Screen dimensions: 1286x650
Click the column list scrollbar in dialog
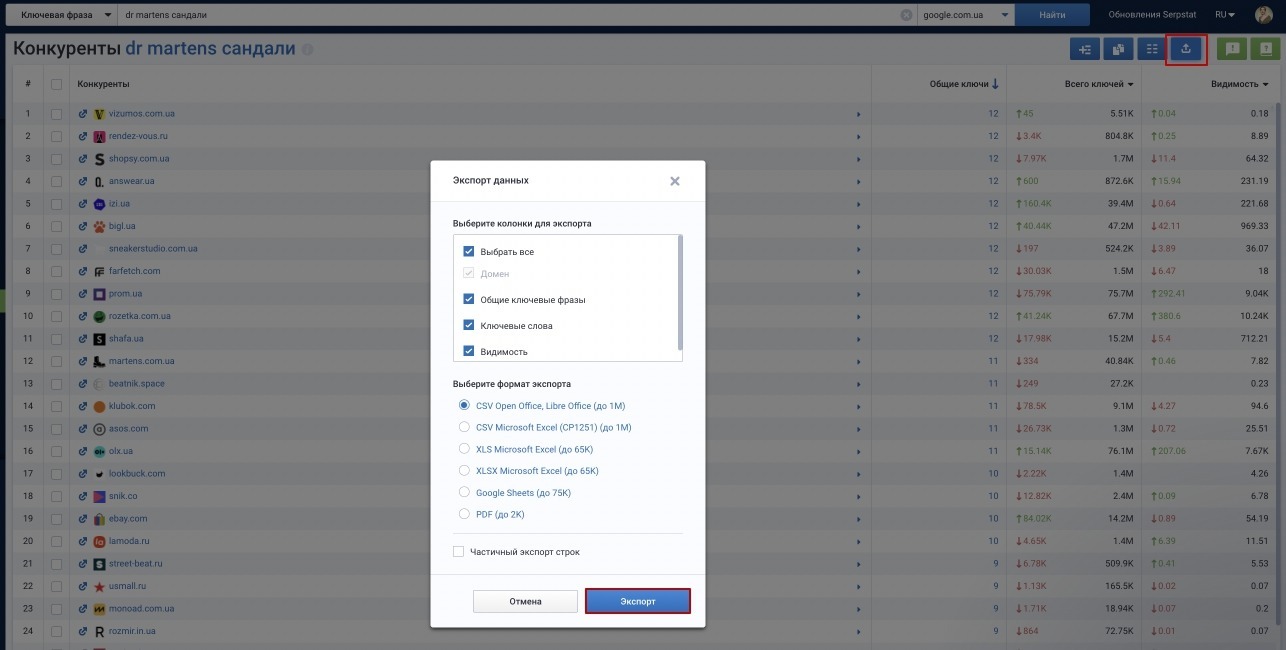[x=681, y=292]
